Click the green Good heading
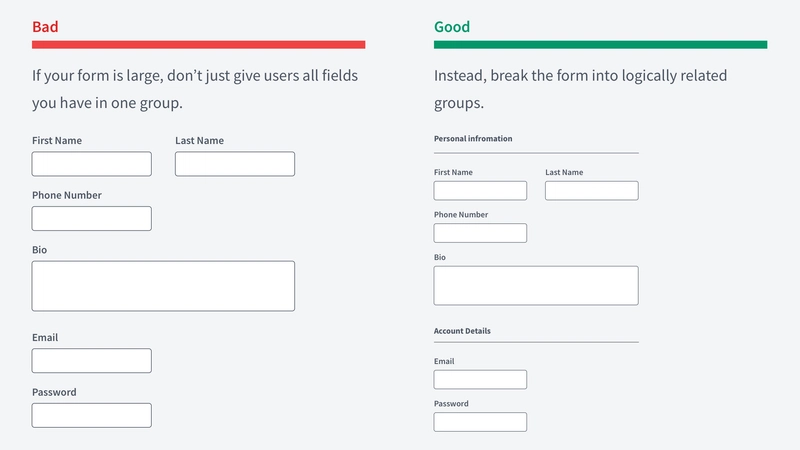 click(x=452, y=27)
